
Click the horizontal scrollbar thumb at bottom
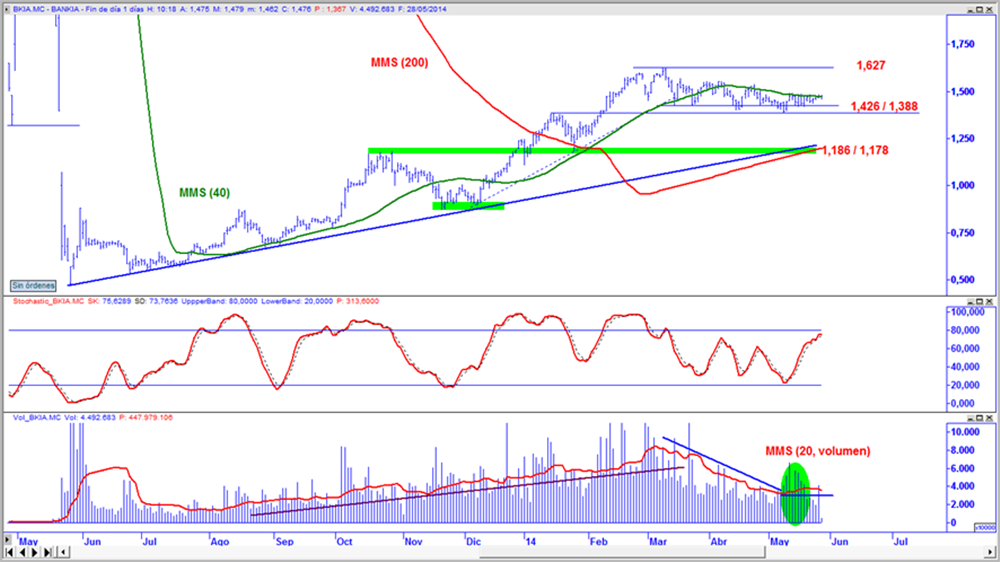pyautogui.click(x=622, y=552)
